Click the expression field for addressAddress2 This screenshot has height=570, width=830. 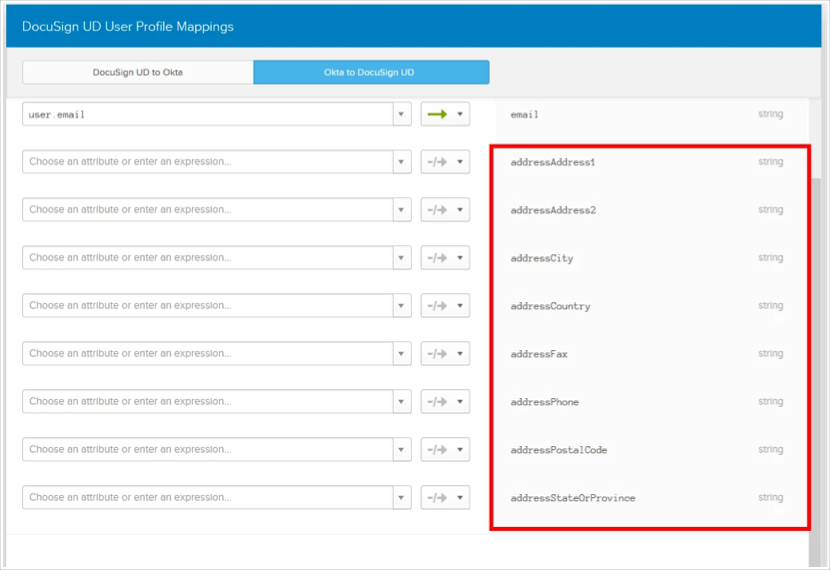click(207, 210)
